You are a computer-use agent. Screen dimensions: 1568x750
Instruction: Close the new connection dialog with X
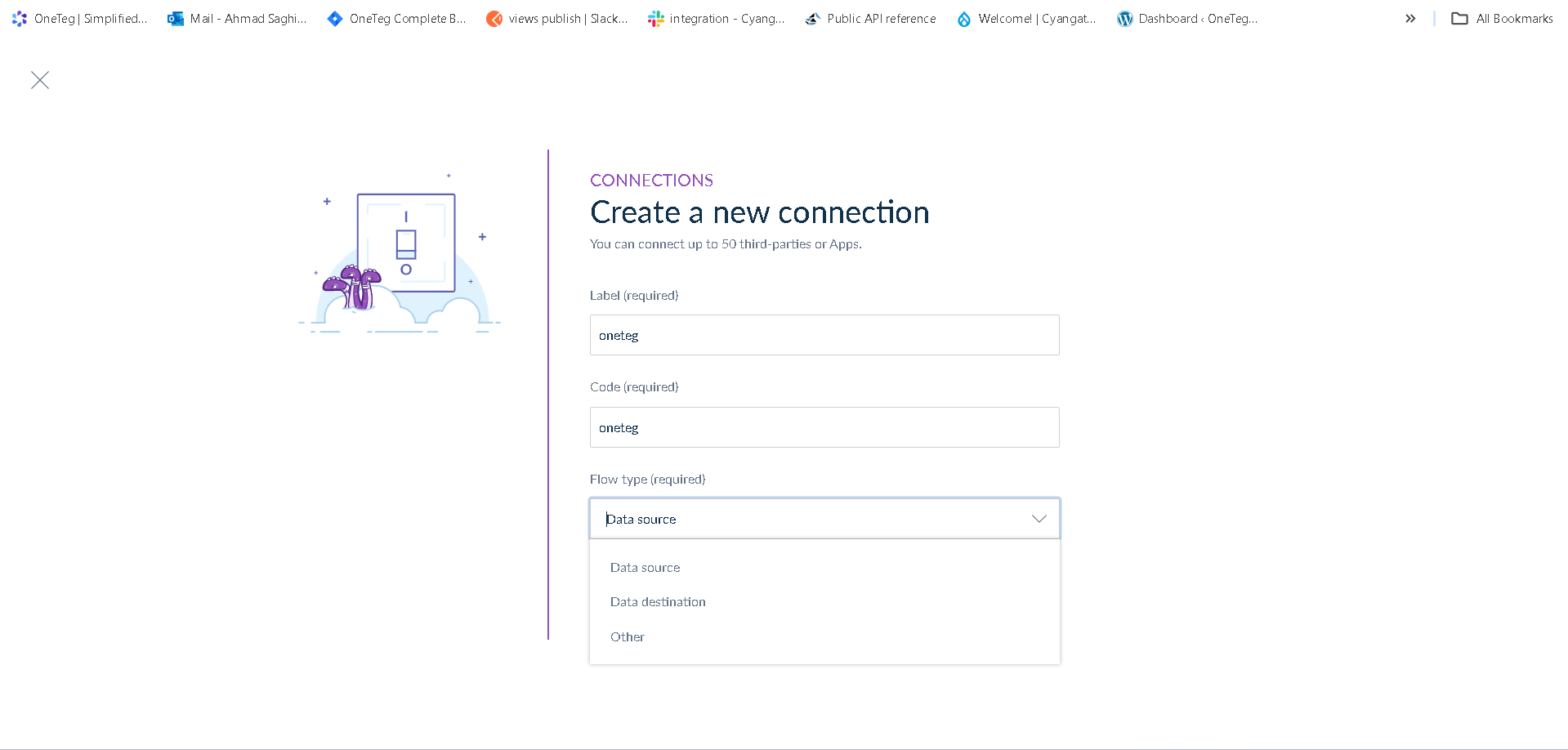point(40,80)
